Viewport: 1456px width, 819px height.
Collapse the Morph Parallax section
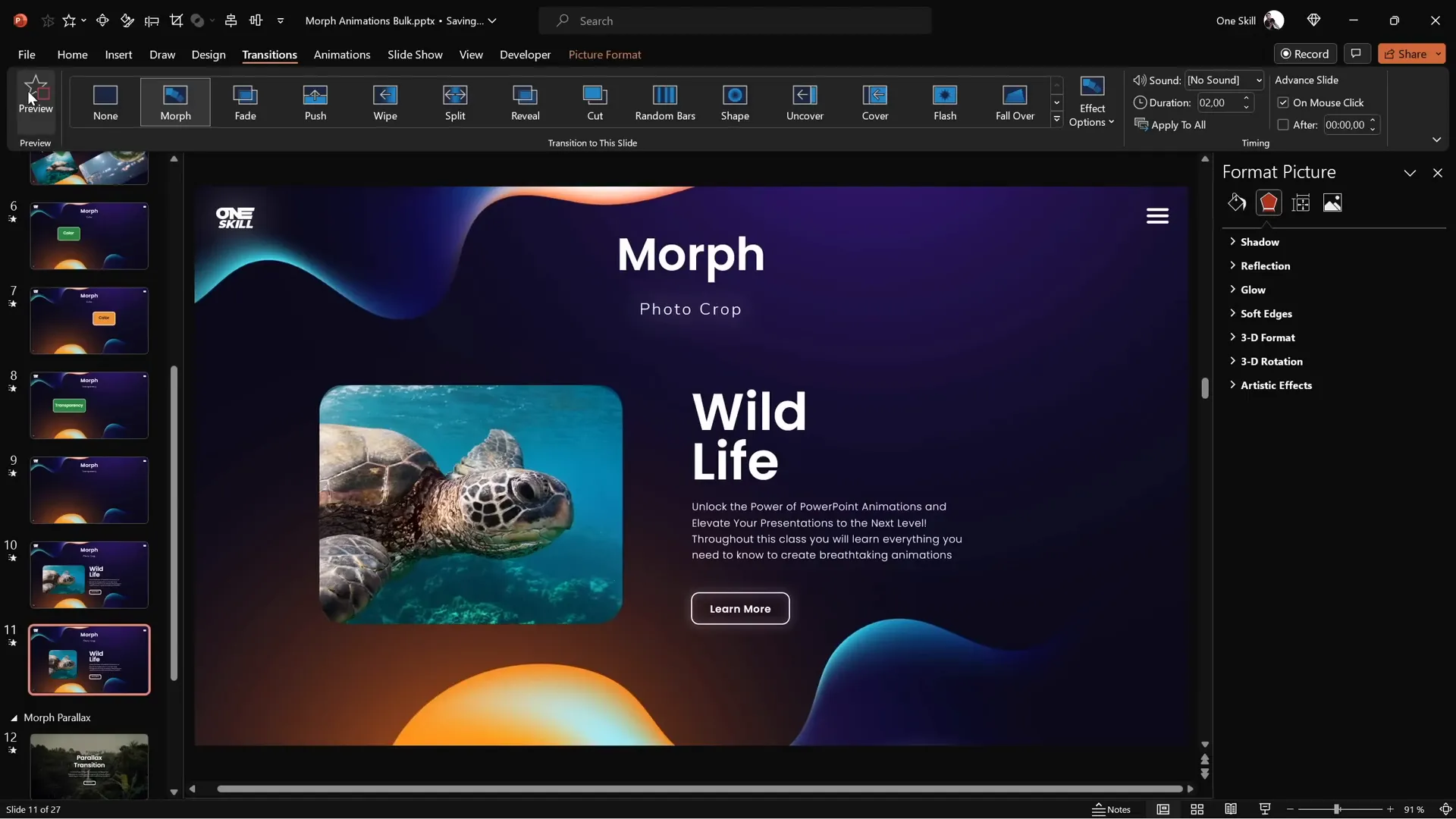[x=14, y=717]
